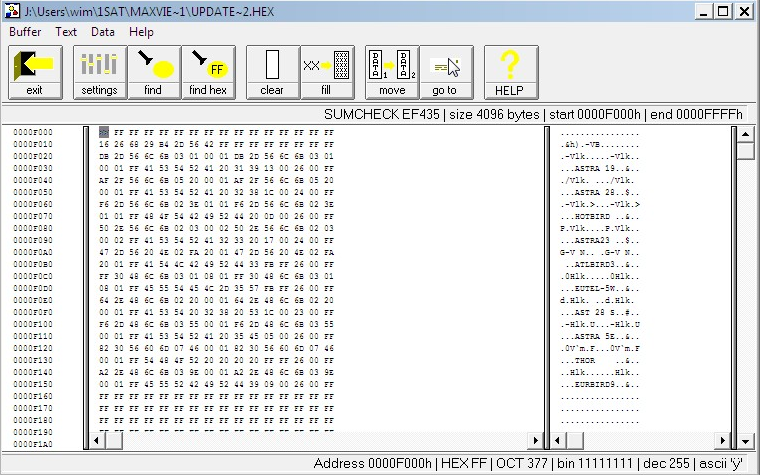Click ASCII text 'ASTRA 19'
The image size is (760, 475).
tap(594, 169)
